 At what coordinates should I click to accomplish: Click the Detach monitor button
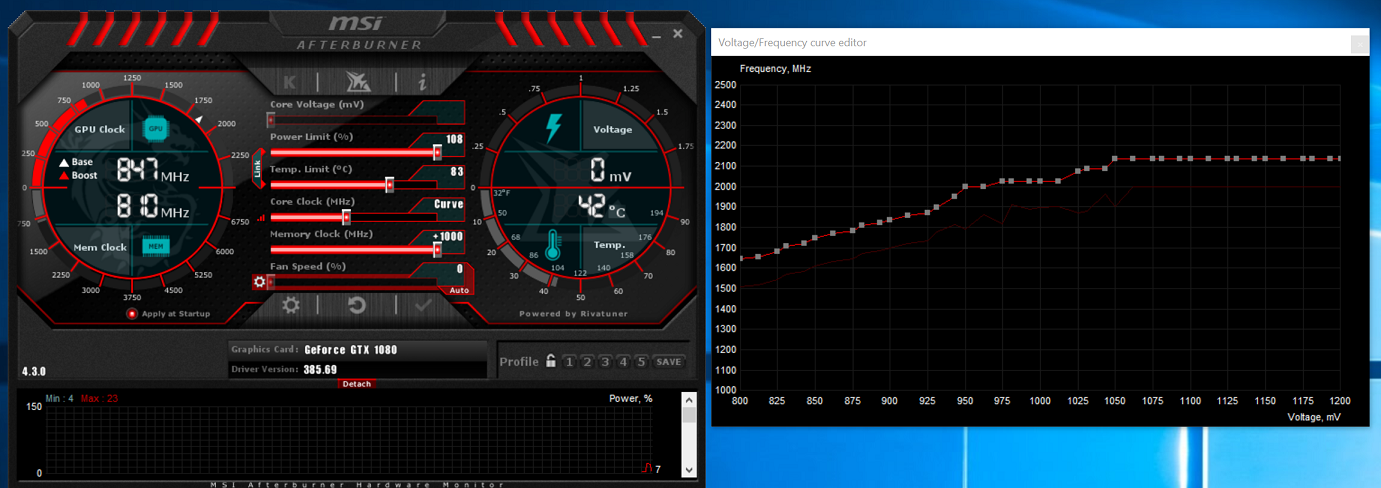[357, 384]
